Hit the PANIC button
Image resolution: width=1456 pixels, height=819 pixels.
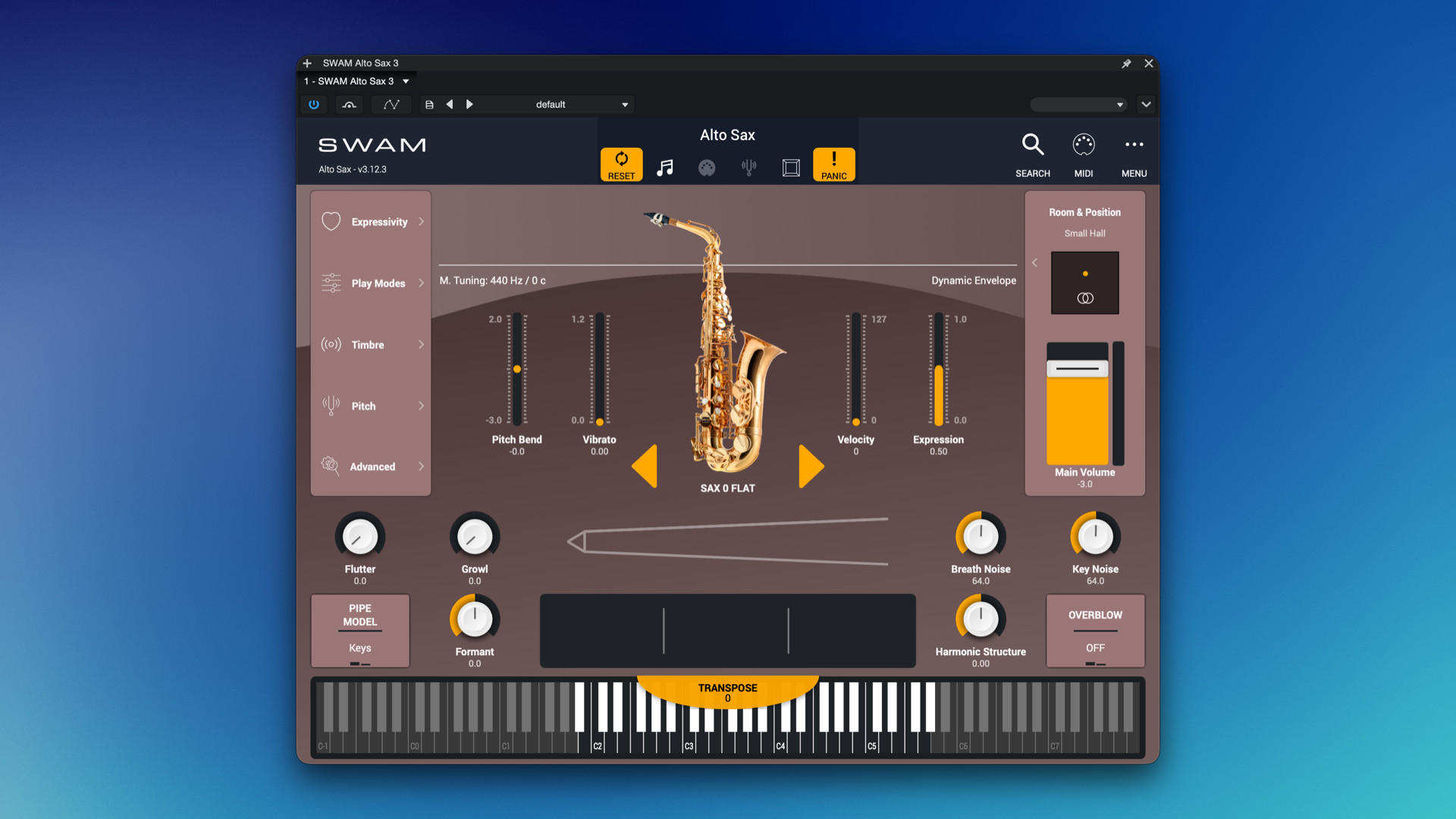(x=833, y=165)
